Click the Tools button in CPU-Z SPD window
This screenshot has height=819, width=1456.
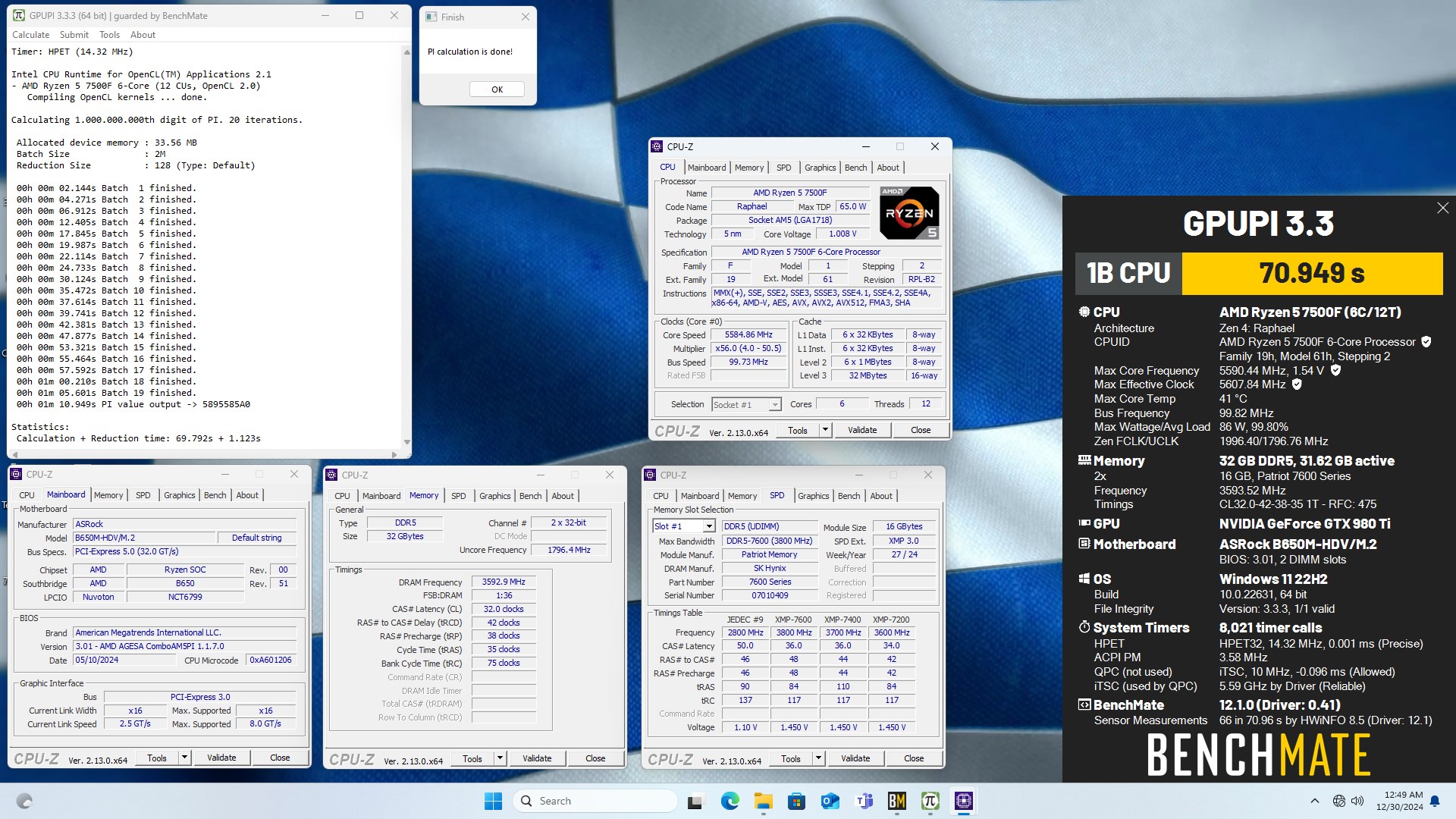pos(791,758)
